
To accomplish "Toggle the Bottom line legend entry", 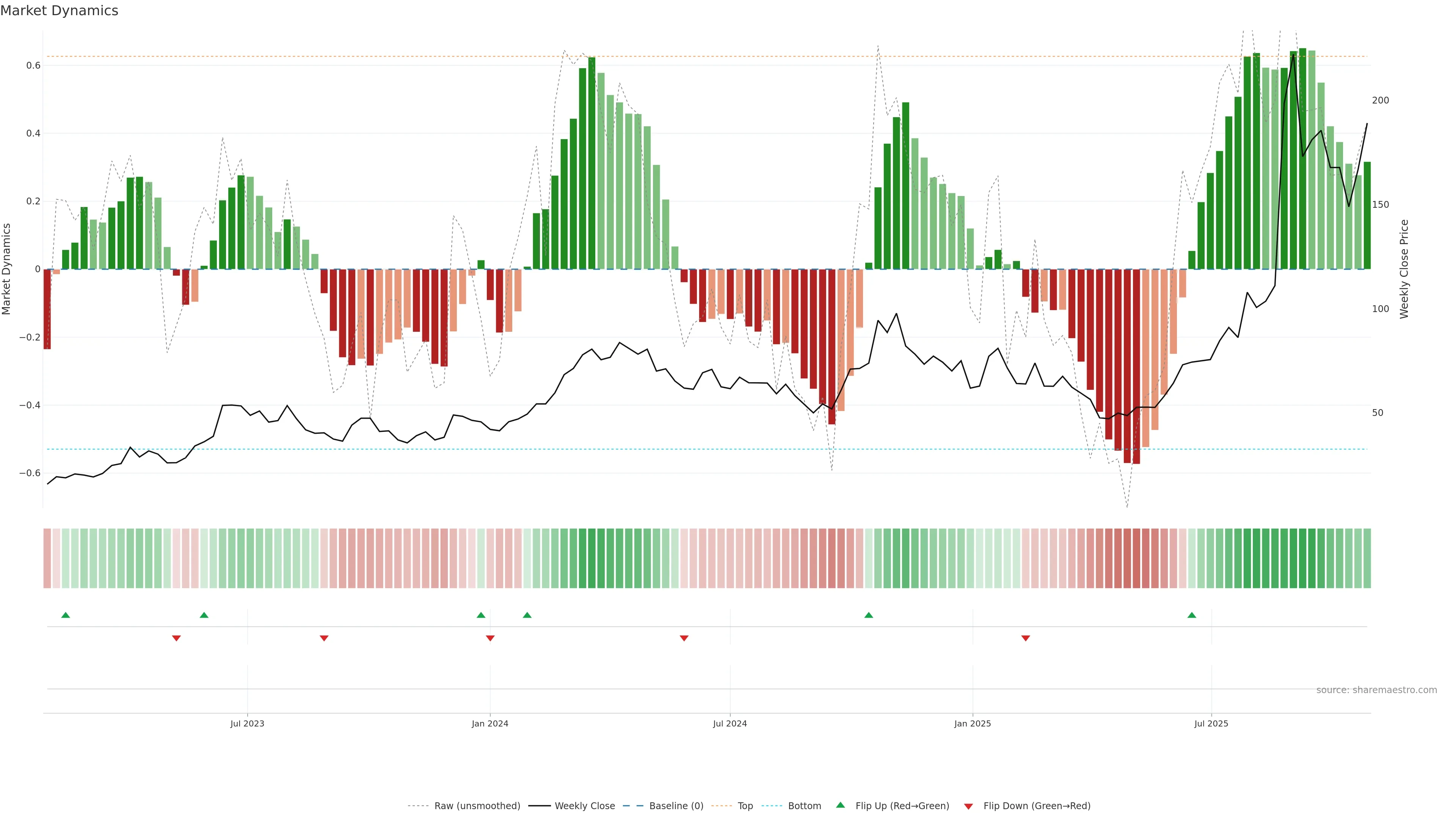I will [804, 806].
